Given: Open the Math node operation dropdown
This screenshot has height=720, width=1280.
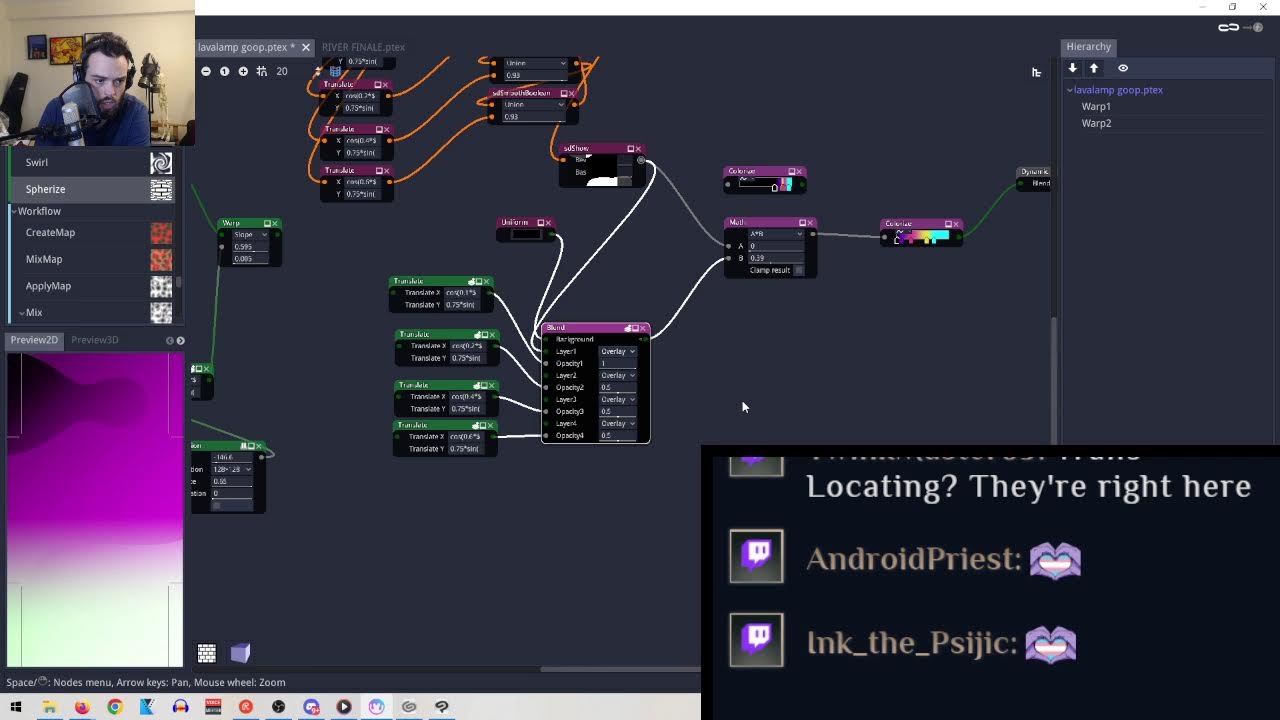Looking at the screenshot, I should (x=777, y=234).
